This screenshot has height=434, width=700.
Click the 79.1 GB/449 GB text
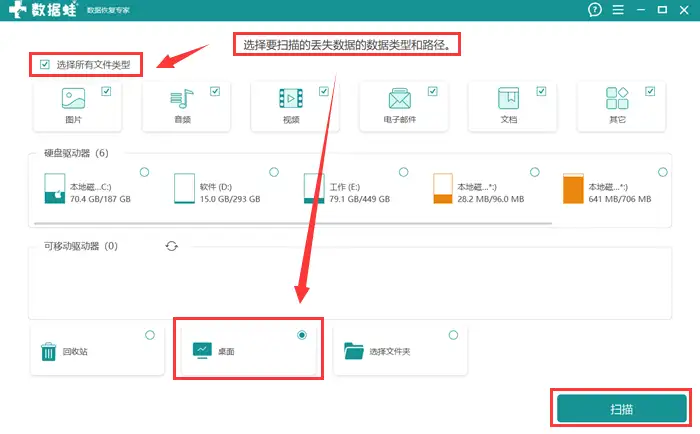[360, 199]
